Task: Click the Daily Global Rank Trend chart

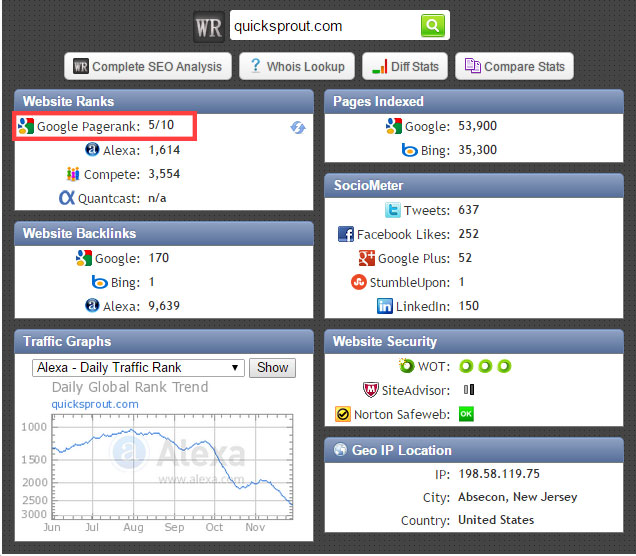Action: click(x=172, y=466)
